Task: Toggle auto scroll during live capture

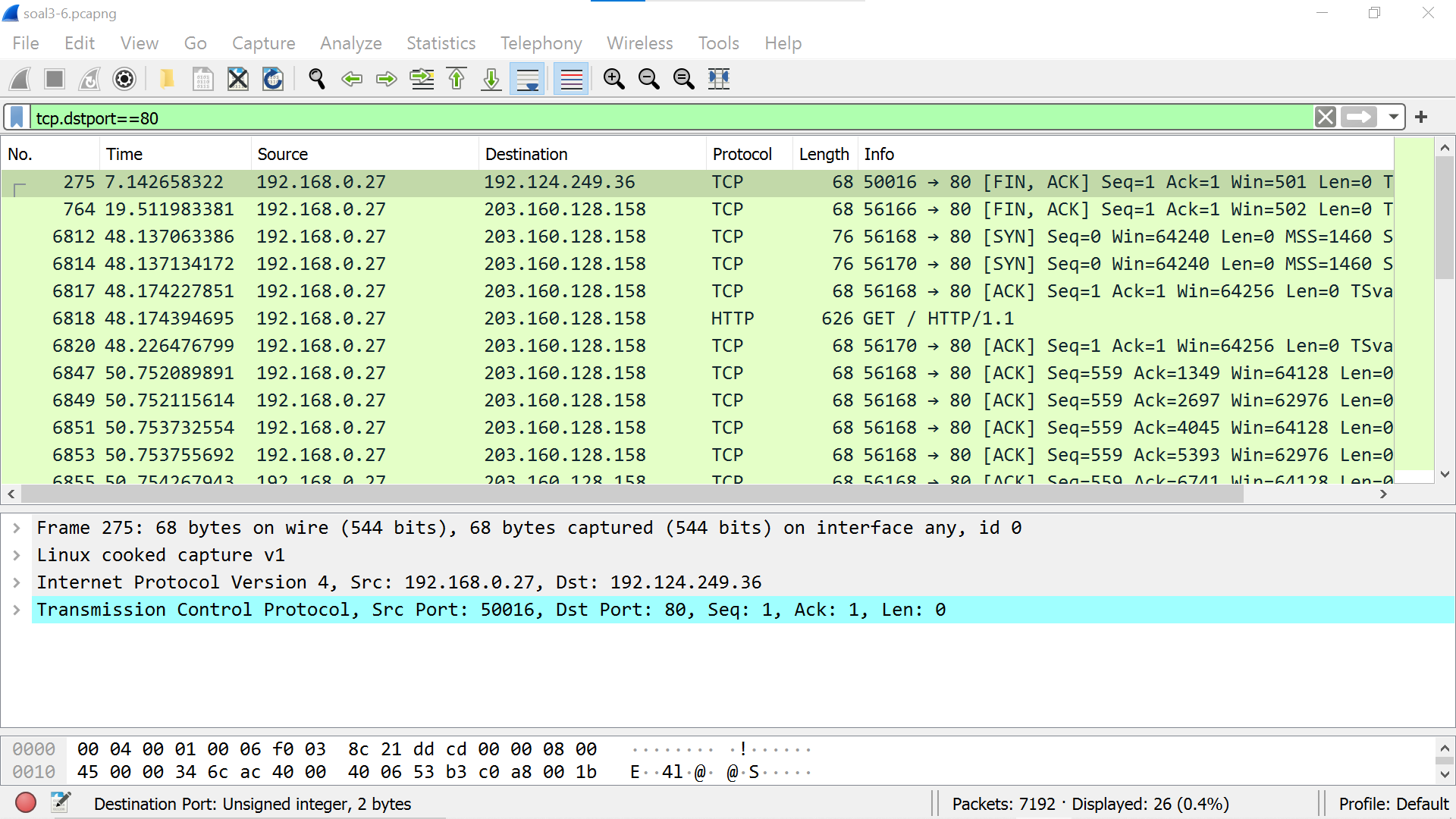Action: point(527,79)
